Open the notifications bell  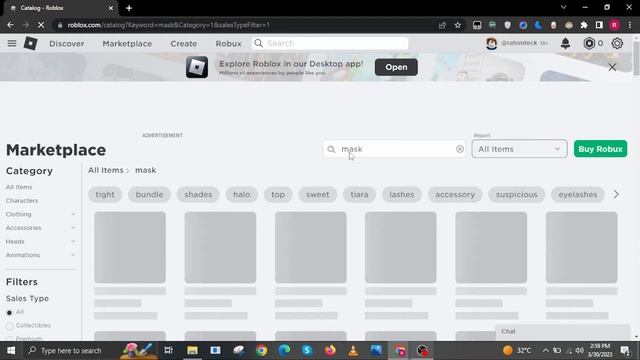coord(565,43)
